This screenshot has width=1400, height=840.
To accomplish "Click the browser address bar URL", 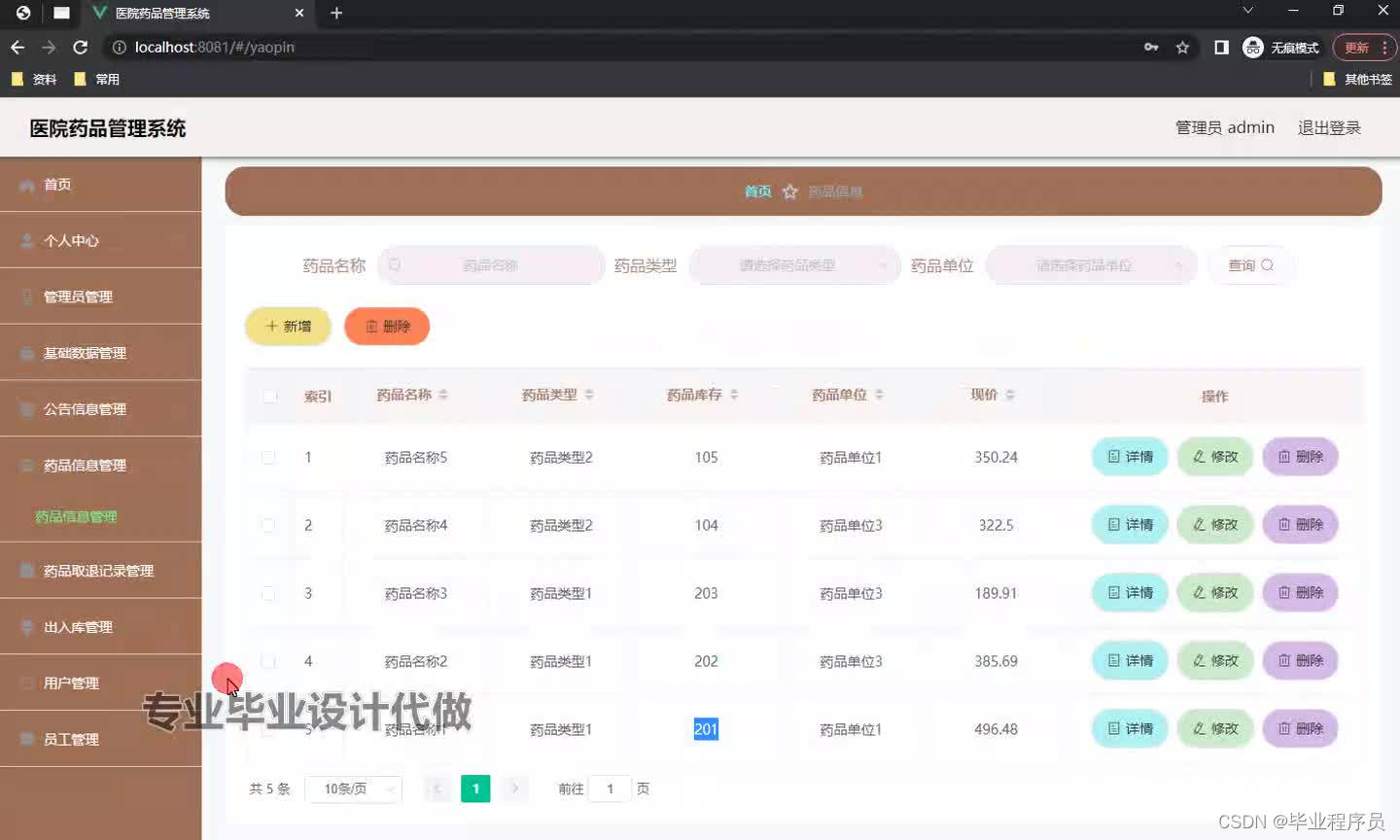I will tap(215, 47).
